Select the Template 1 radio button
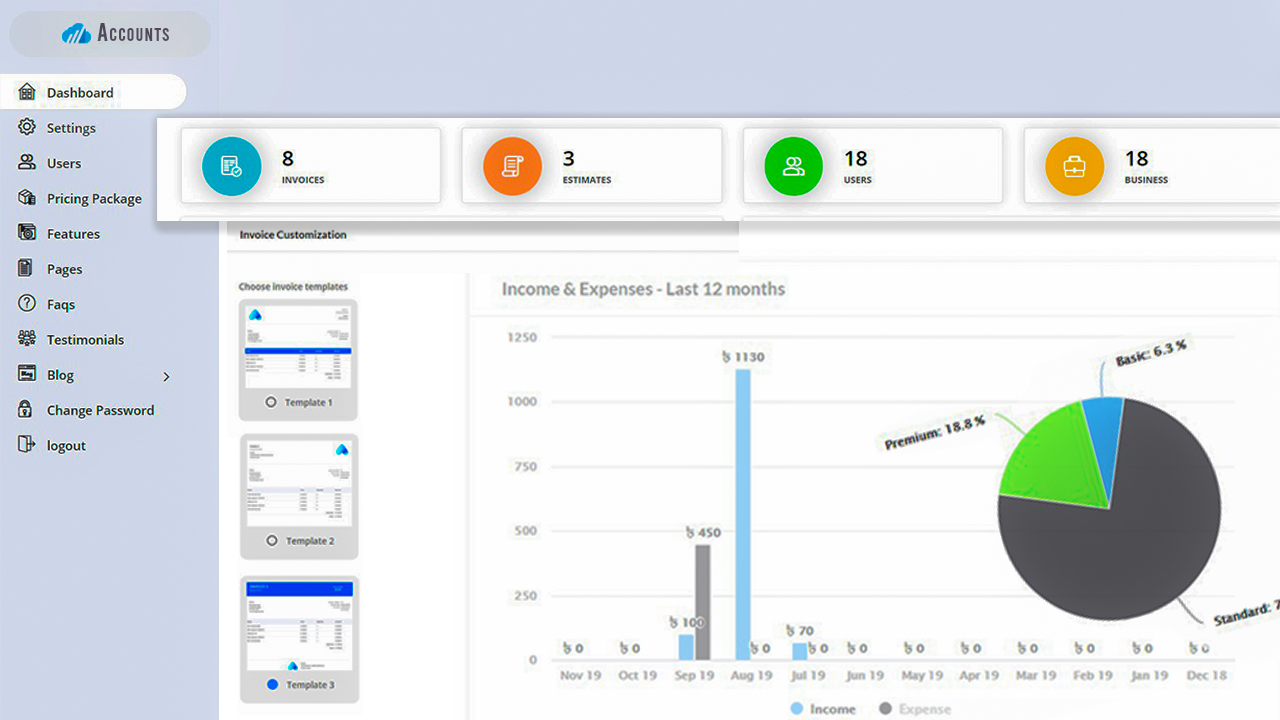This screenshot has width=1280, height=720. [271, 402]
